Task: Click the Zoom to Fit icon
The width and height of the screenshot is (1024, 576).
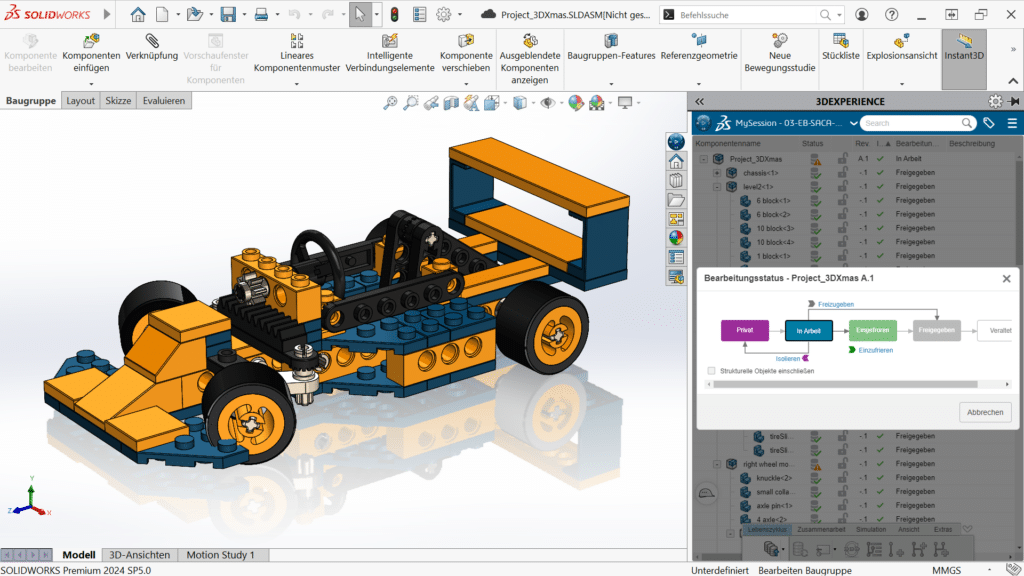Action: click(390, 103)
